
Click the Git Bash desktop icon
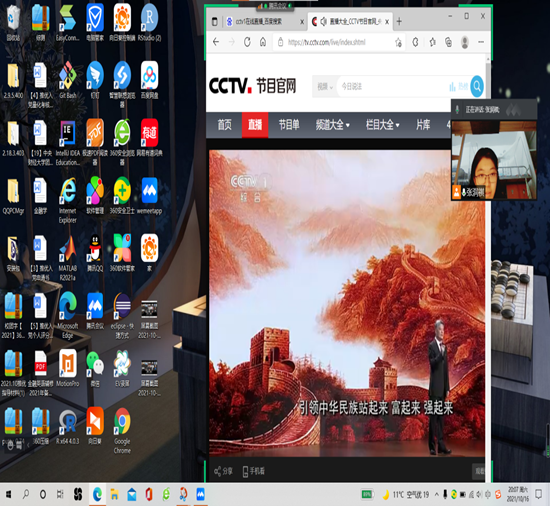(x=68, y=80)
